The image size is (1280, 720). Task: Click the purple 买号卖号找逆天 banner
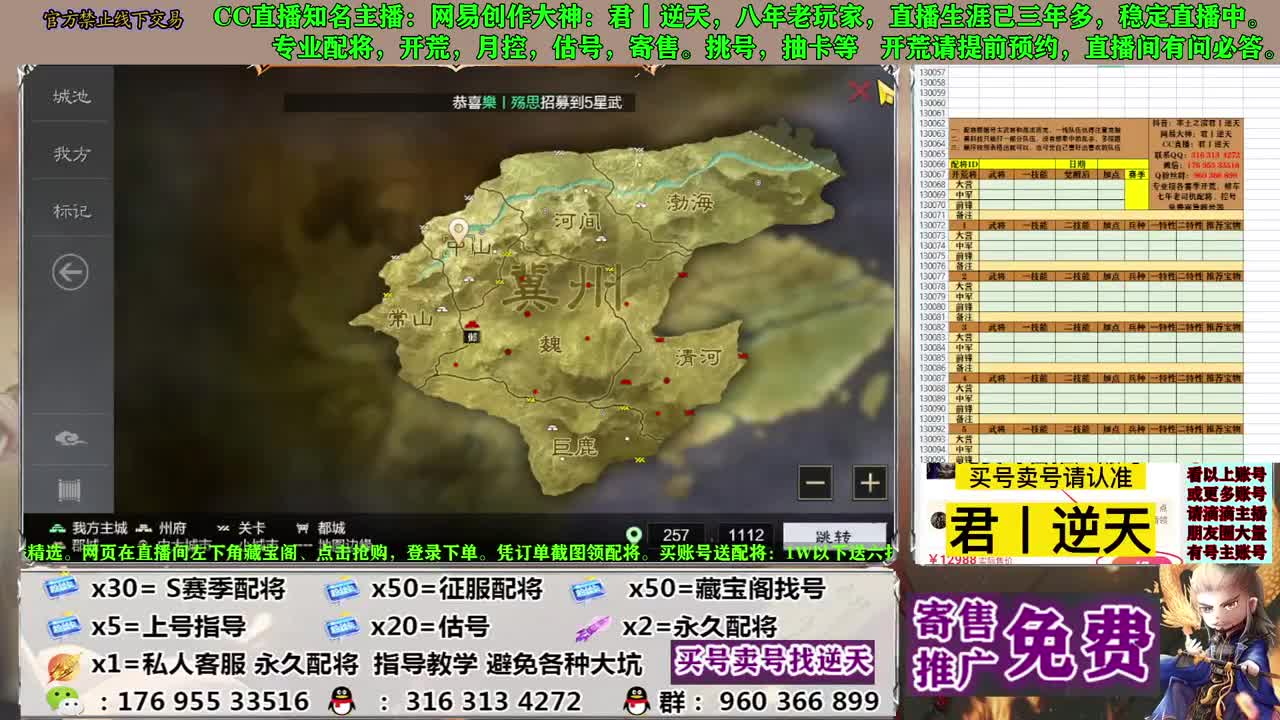(x=773, y=662)
